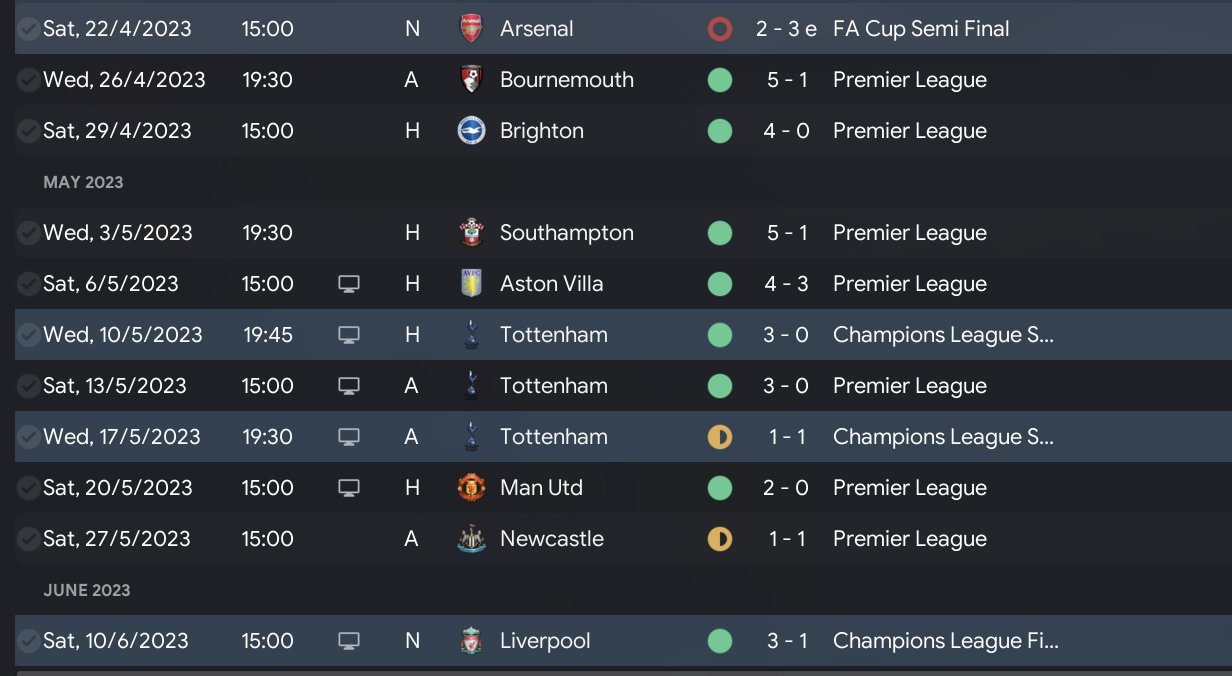Toggle checkmark for Arsenal FA Cup match
Image resolution: width=1232 pixels, height=676 pixels.
coord(29,29)
